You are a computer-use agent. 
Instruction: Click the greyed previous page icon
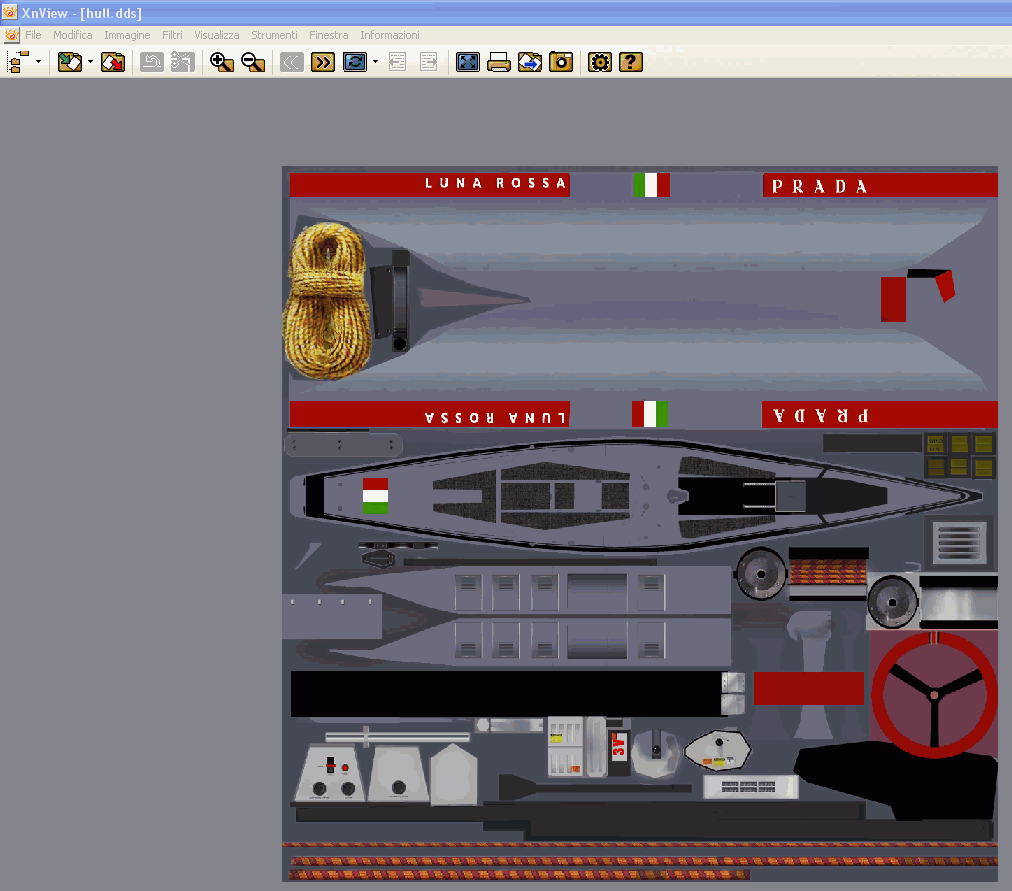coord(398,62)
